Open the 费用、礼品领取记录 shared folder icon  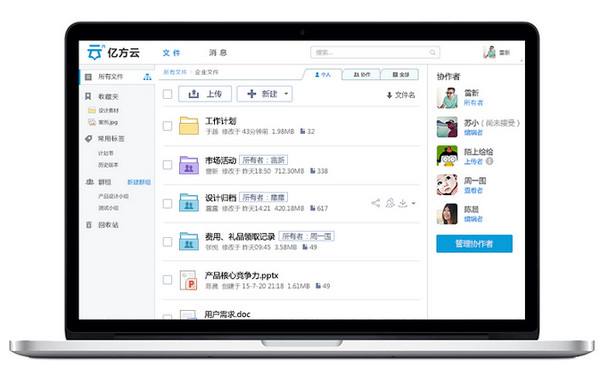coord(189,241)
